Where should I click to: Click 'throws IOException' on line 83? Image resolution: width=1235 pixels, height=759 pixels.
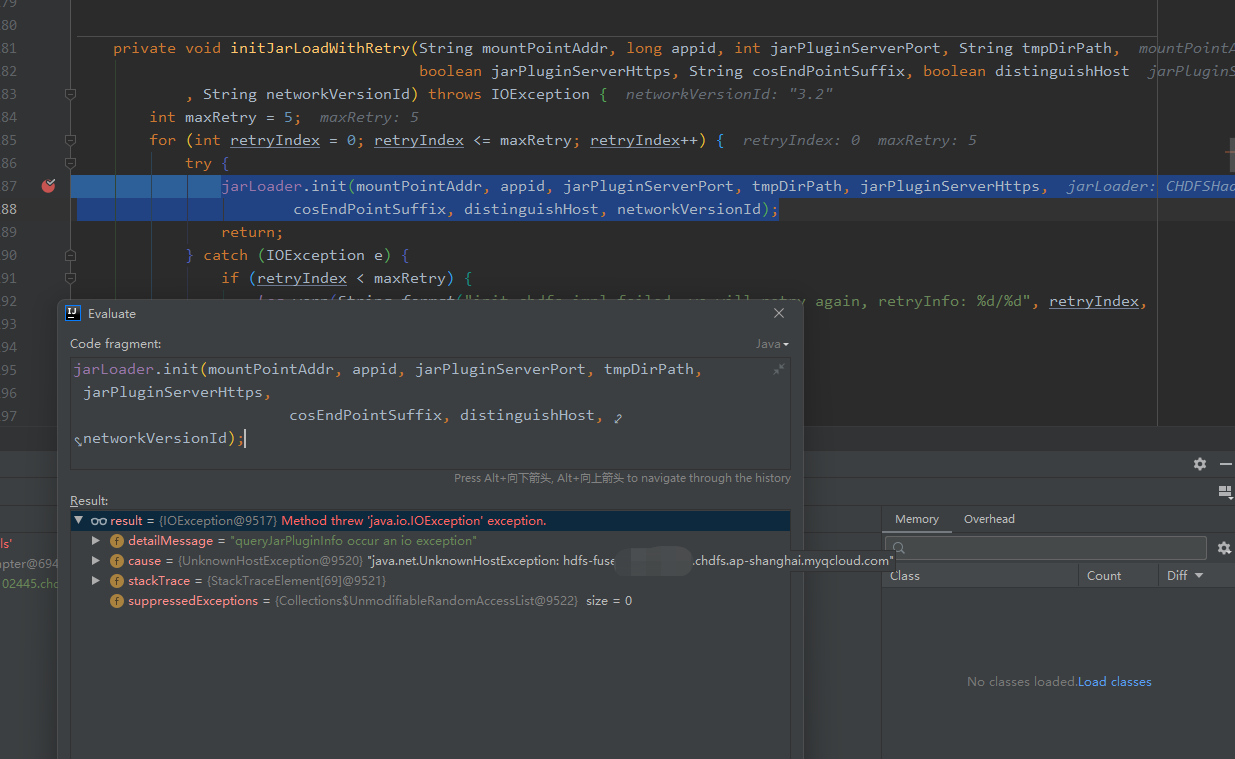coord(509,94)
